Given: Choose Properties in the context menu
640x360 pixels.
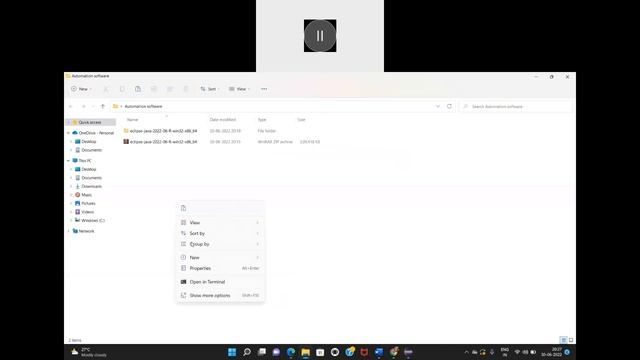Looking at the screenshot, I should coord(220,269).
